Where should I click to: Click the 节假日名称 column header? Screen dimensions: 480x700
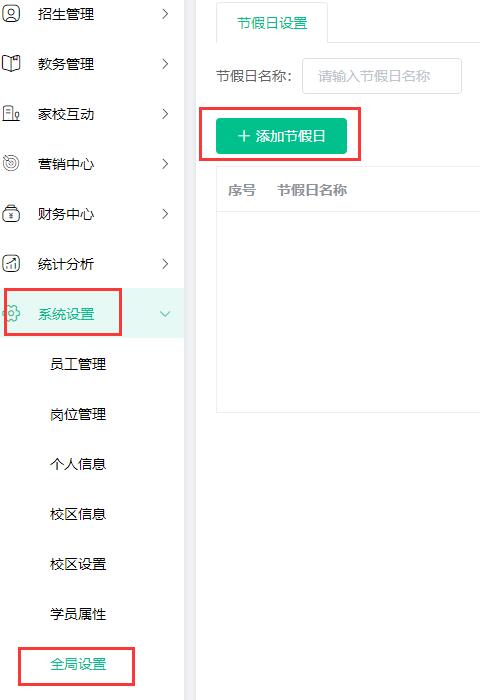click(x=312, y=190)
